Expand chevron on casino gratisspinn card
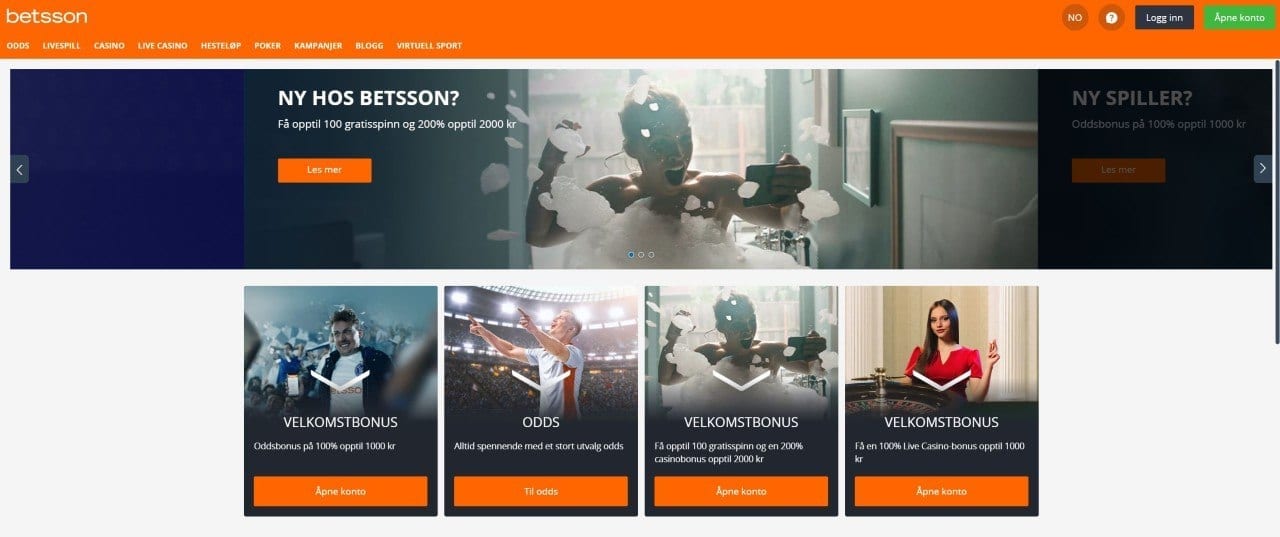Viewport: 1280px width, 537px height. point(741,380)
